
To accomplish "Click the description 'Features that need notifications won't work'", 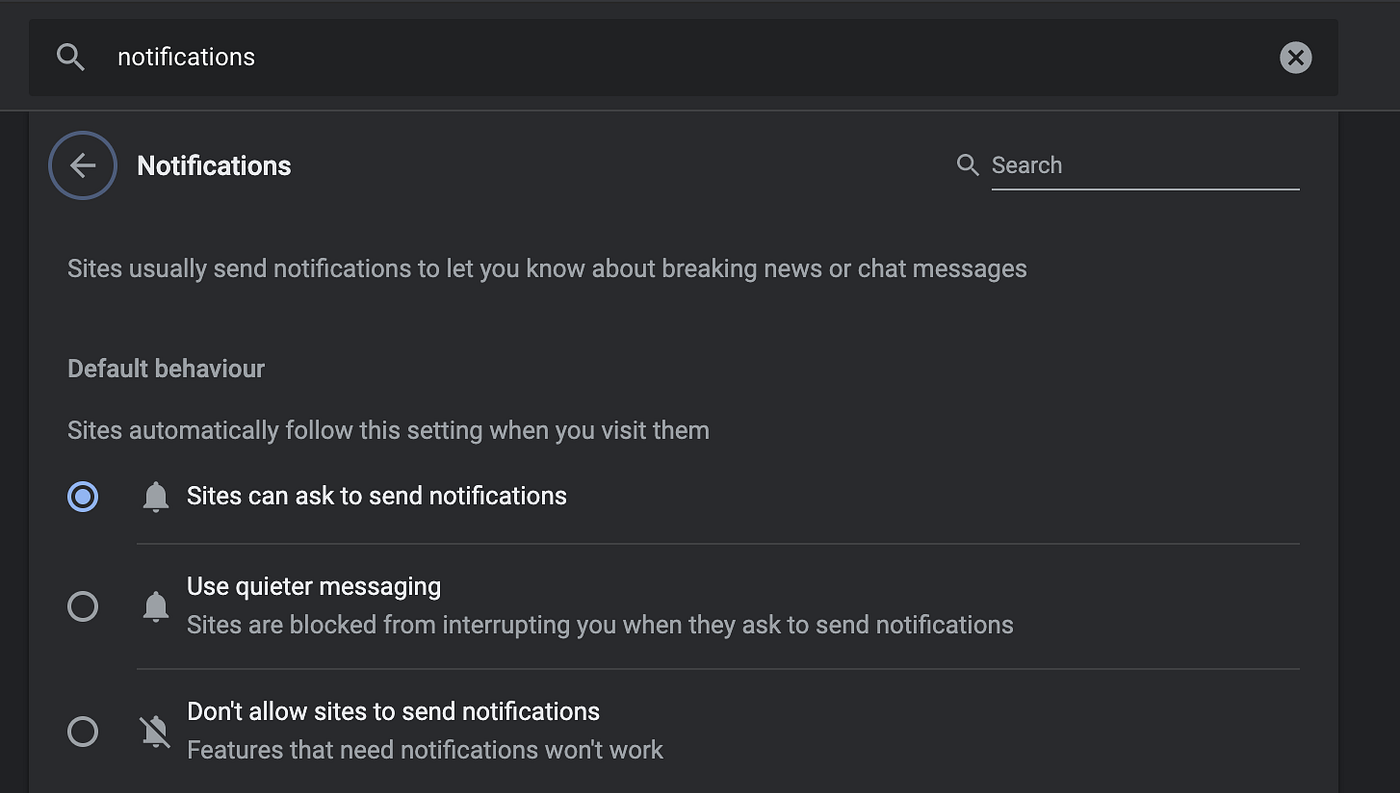I will pos(425,750).
